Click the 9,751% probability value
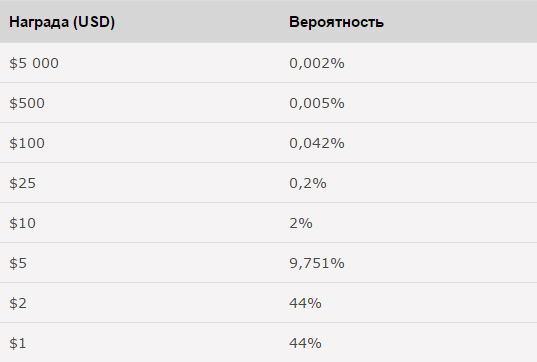Screen dimensions: 537x362 [317, 264]
